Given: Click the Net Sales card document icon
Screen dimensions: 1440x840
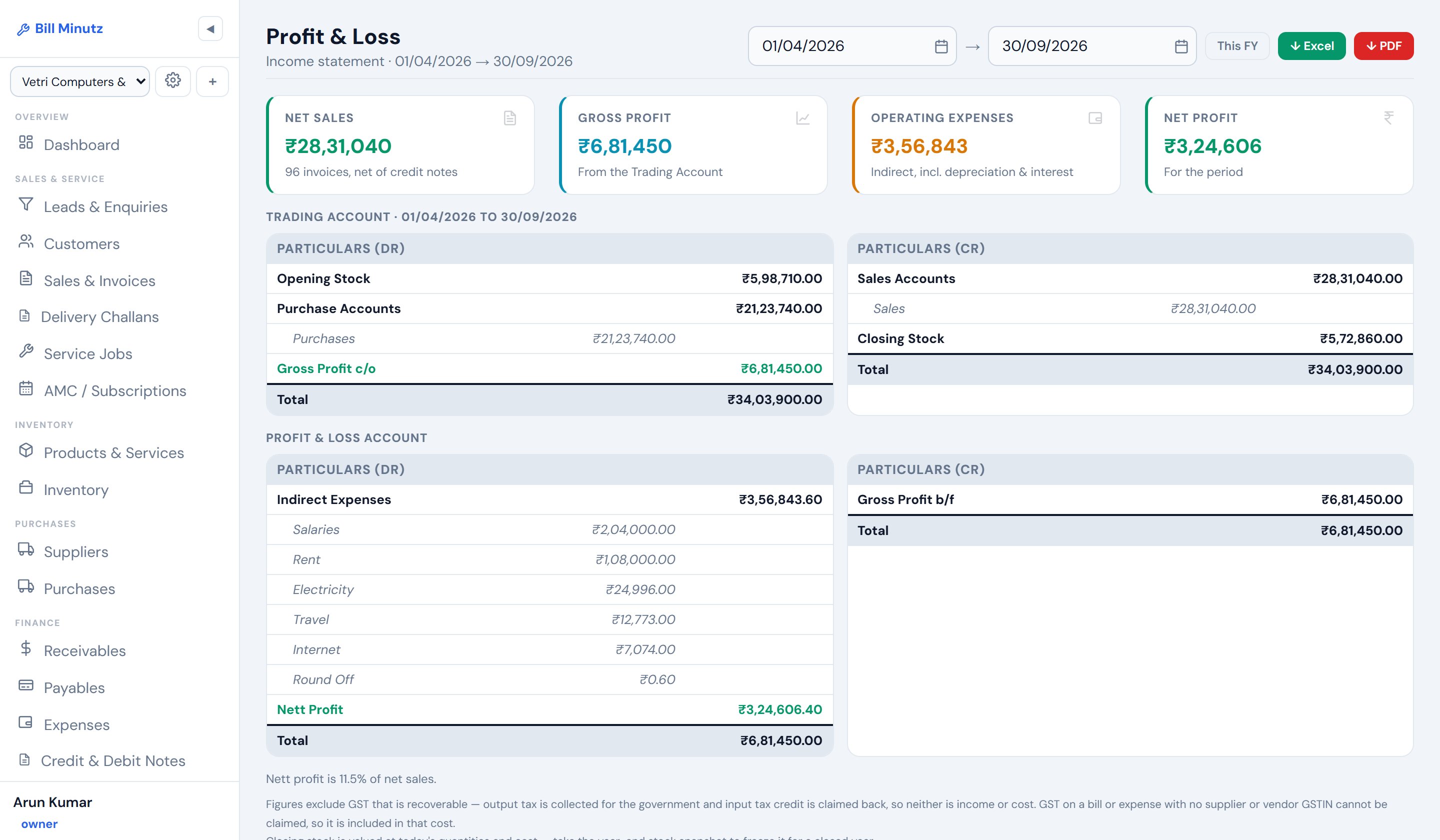Looking at the screenshot, I should pos(509,118).
